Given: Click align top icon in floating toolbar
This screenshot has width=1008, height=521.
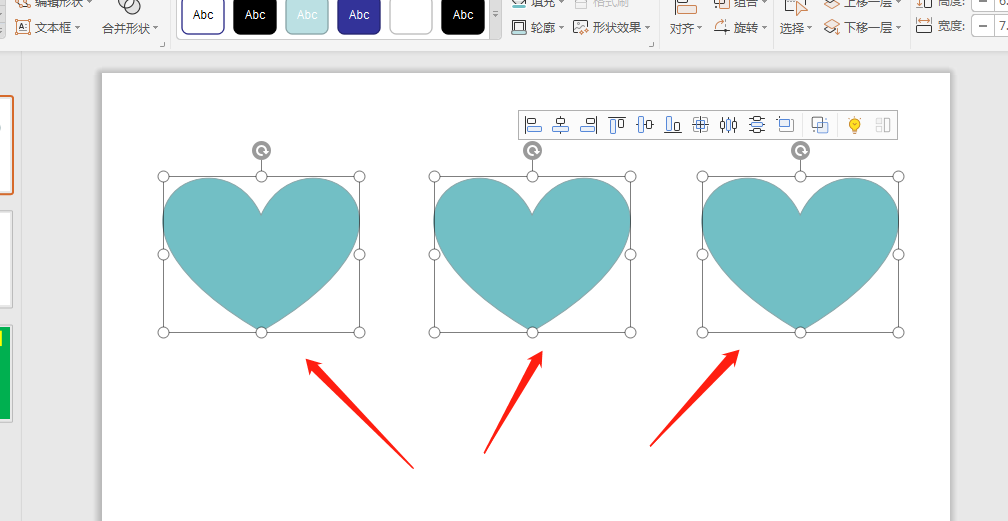Looking at the screenshot, I should tap(617, 125).
